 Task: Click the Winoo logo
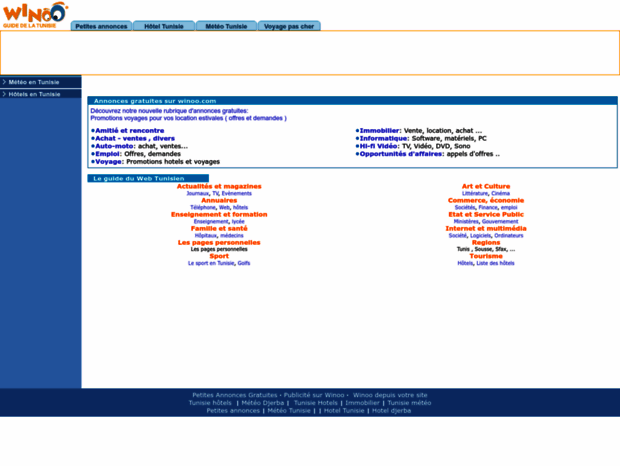point(35,15)
